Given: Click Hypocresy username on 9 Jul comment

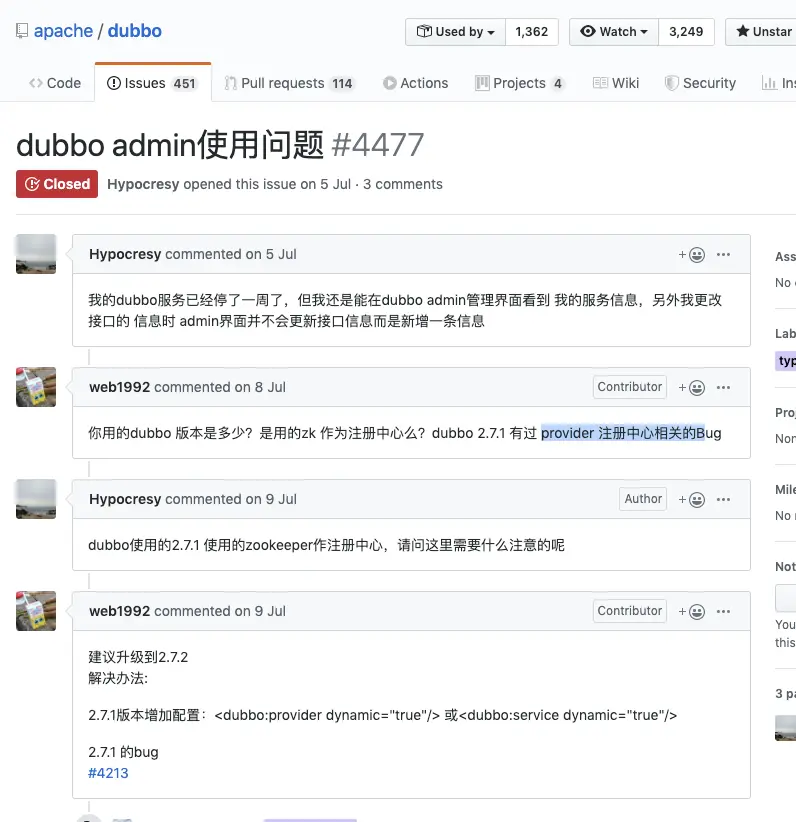Looking at the screenshot, I should point(125,499).
